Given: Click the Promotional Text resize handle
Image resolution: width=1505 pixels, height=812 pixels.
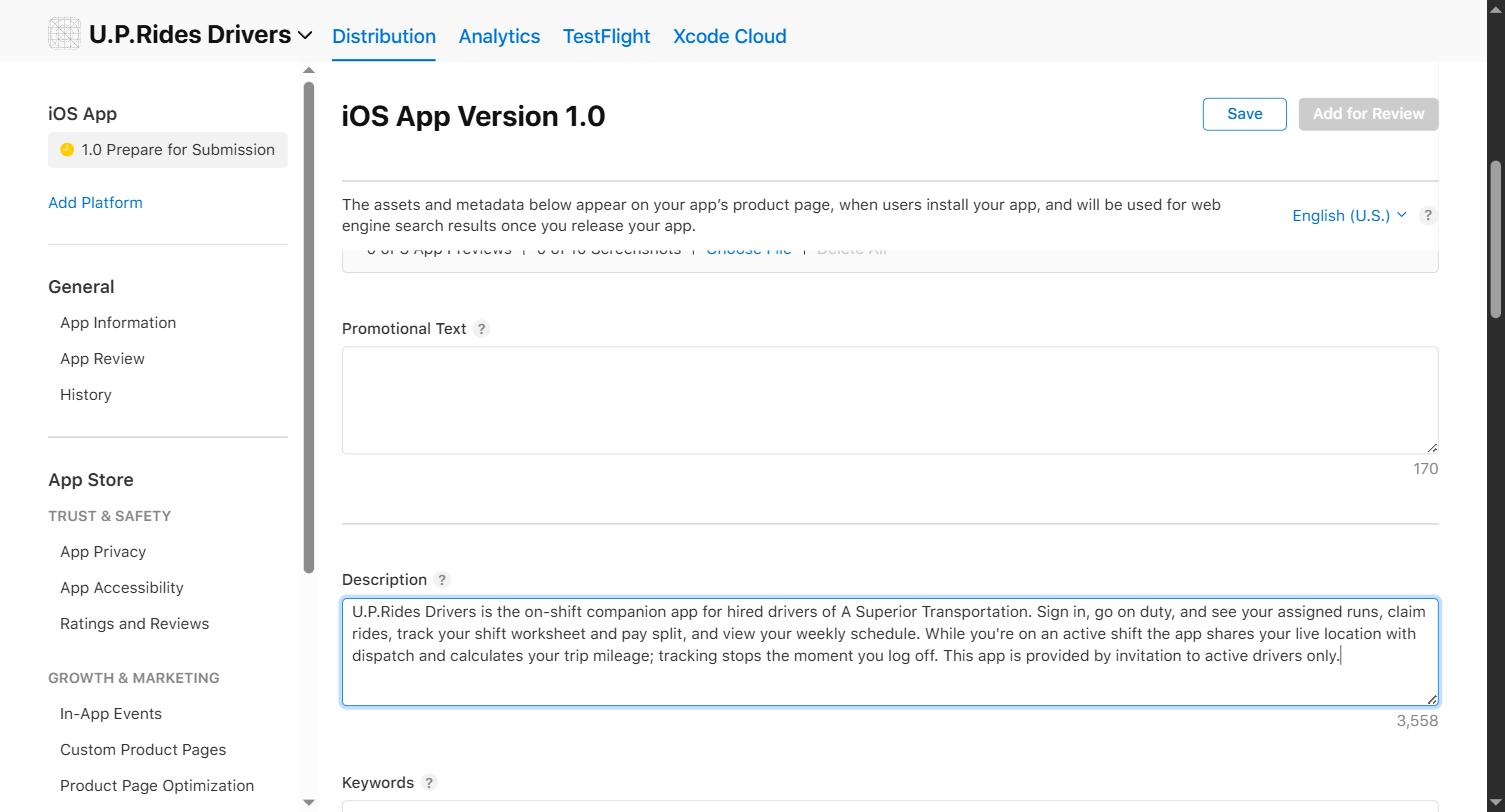Looking at the screenshot, I should point(1432,448).
